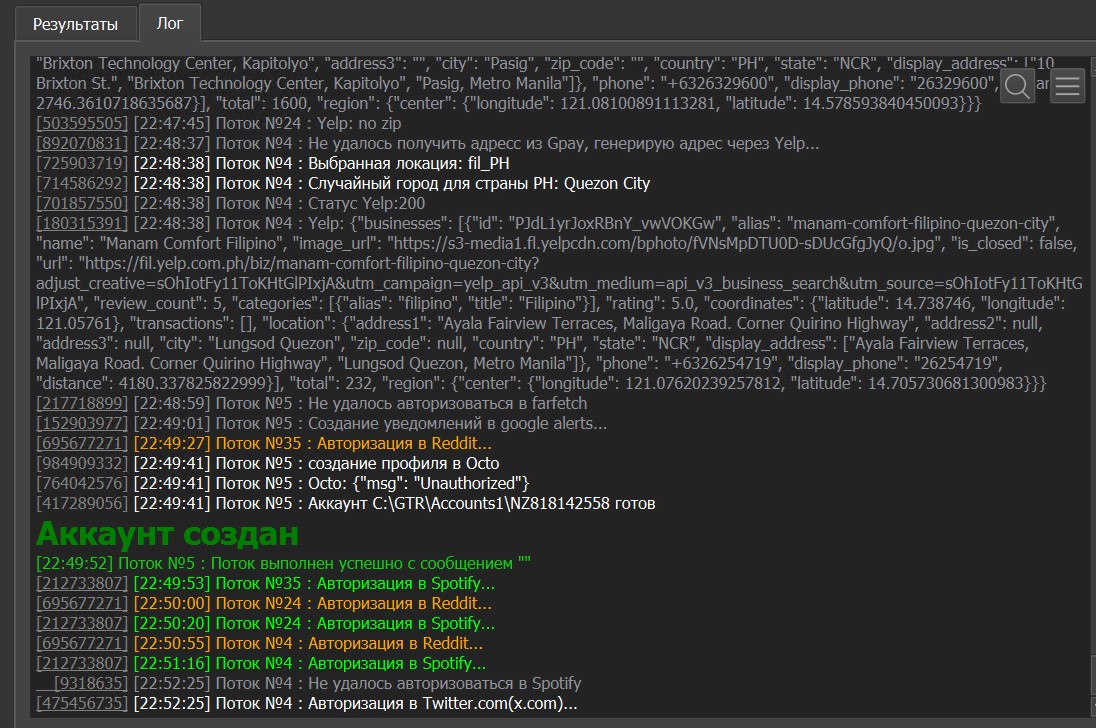The width and height of the screenshot is (1096, 728).
Task: Click ID 180315391 of Yelp businesses entry
Action: click(x=82, y=224)
